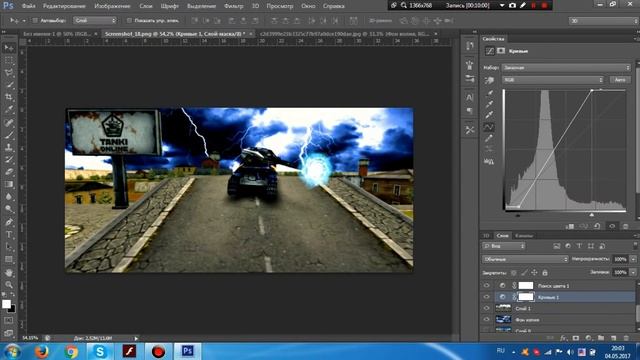
Task: Enable the Автовыбор checkbox
Action: click(x=35, y=20)
